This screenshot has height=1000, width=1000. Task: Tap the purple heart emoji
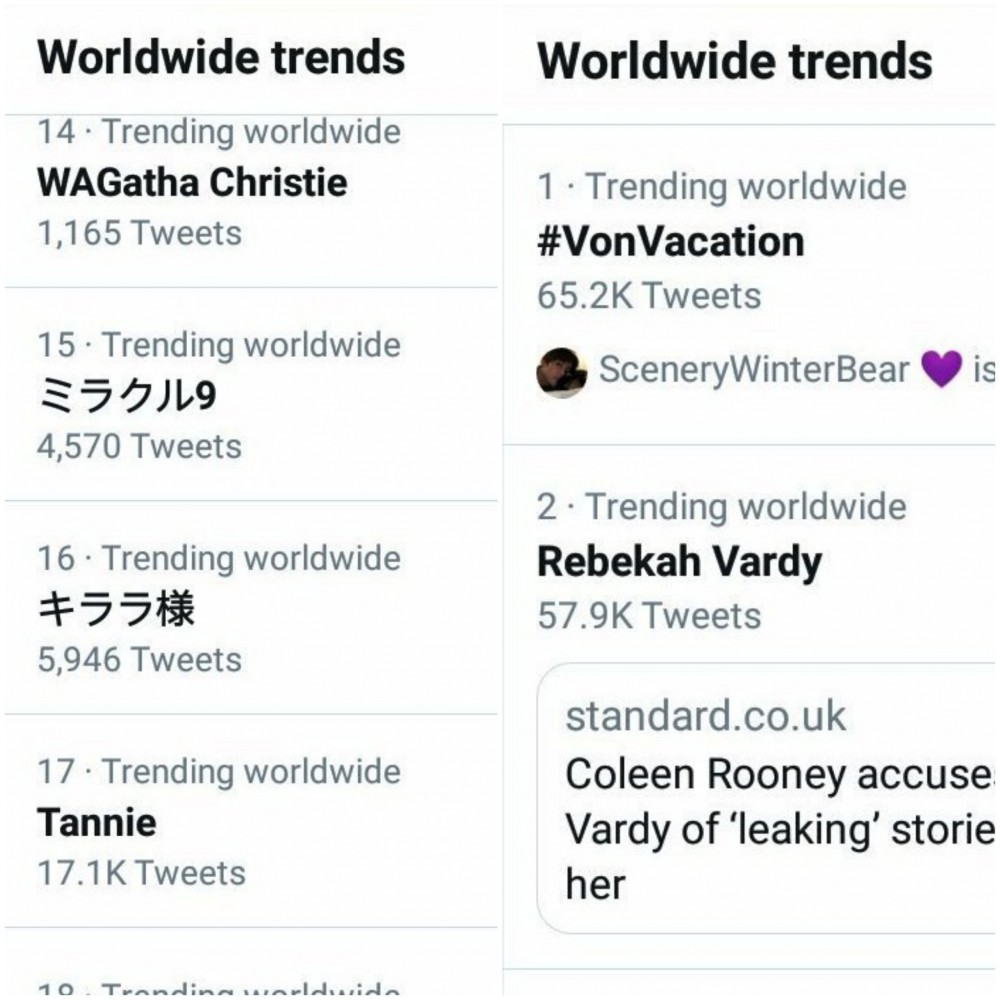click(941, 369)
